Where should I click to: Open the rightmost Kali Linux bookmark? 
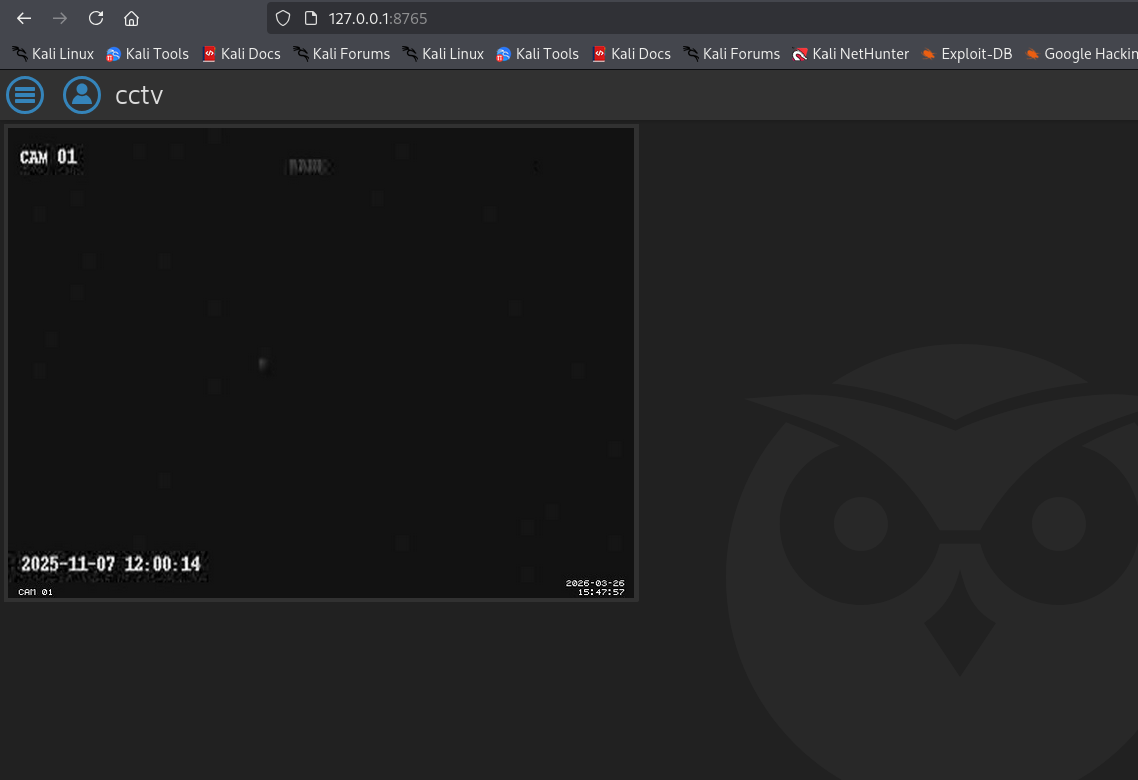[x=443, y=54]
